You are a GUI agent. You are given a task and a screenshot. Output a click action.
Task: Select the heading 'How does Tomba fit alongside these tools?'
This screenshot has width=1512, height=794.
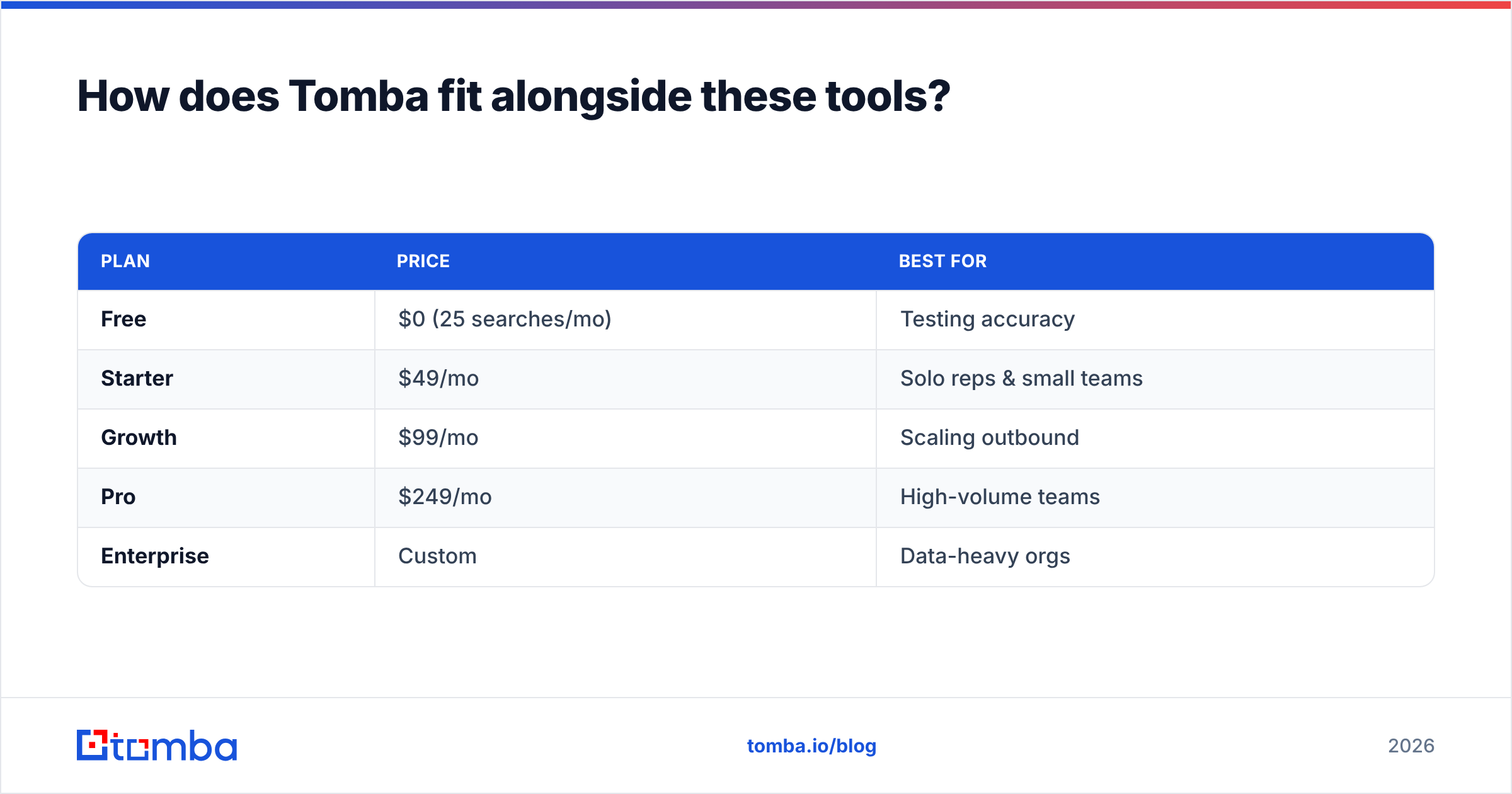(513, 96)
